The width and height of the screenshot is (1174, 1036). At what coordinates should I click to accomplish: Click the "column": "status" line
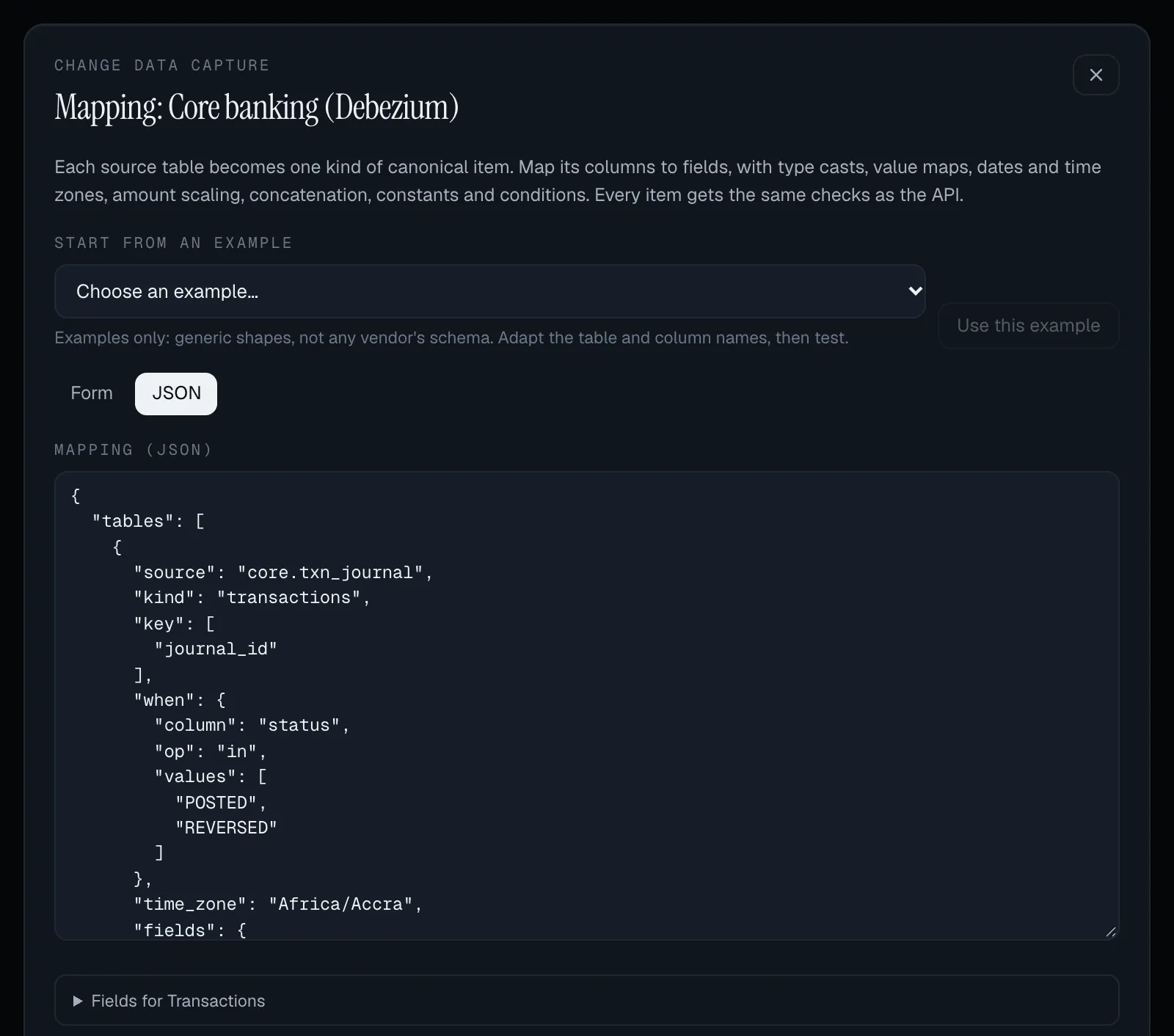click(x=252, y=725)
